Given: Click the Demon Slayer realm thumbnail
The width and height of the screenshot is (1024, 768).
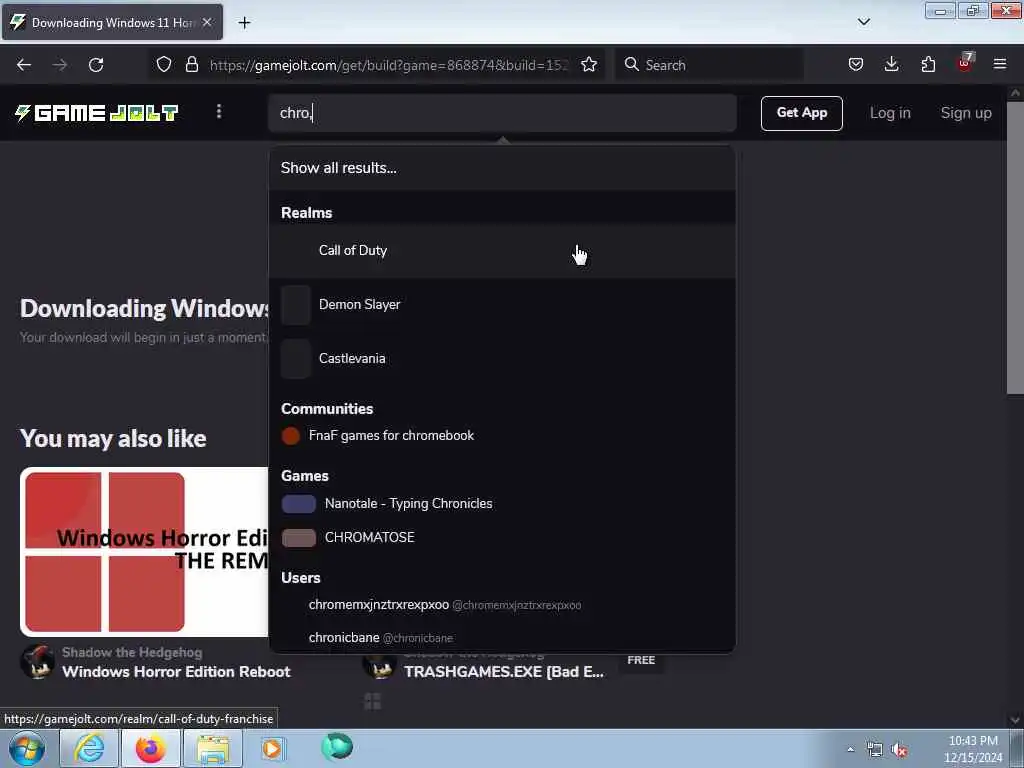Looking at the screenshot, I should [296, 305].
